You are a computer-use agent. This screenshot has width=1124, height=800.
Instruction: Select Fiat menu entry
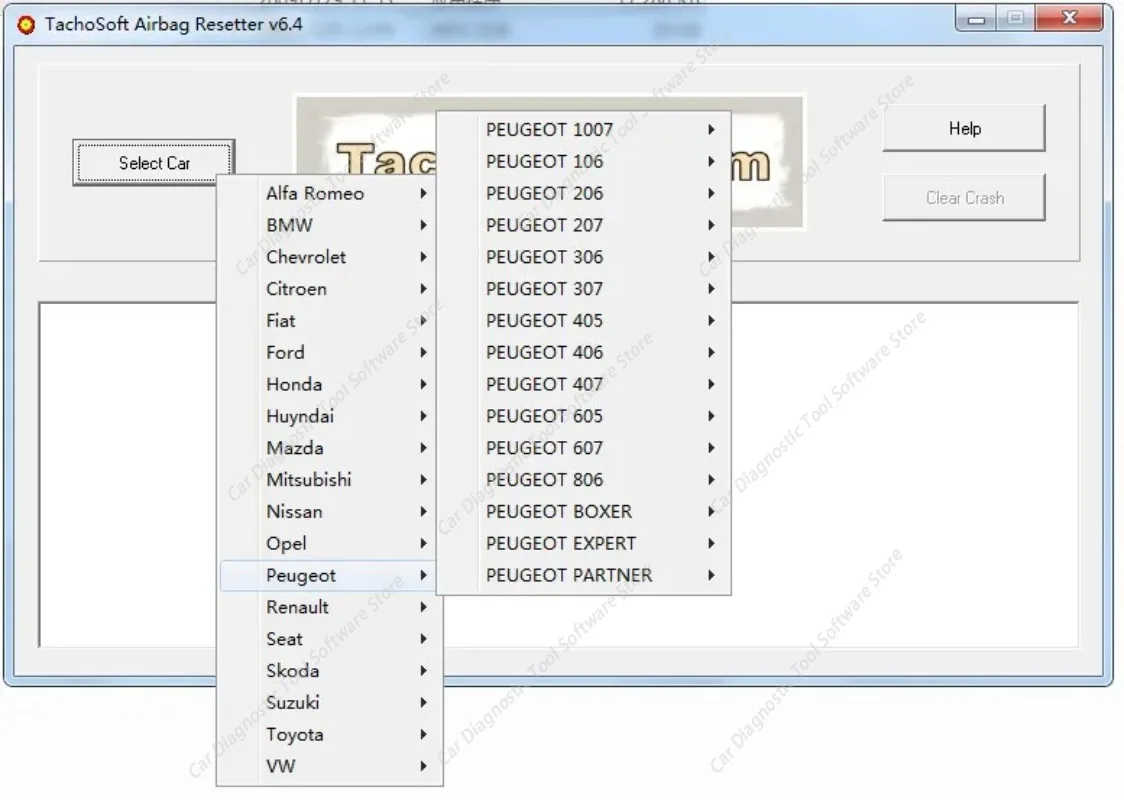(328, 320)
